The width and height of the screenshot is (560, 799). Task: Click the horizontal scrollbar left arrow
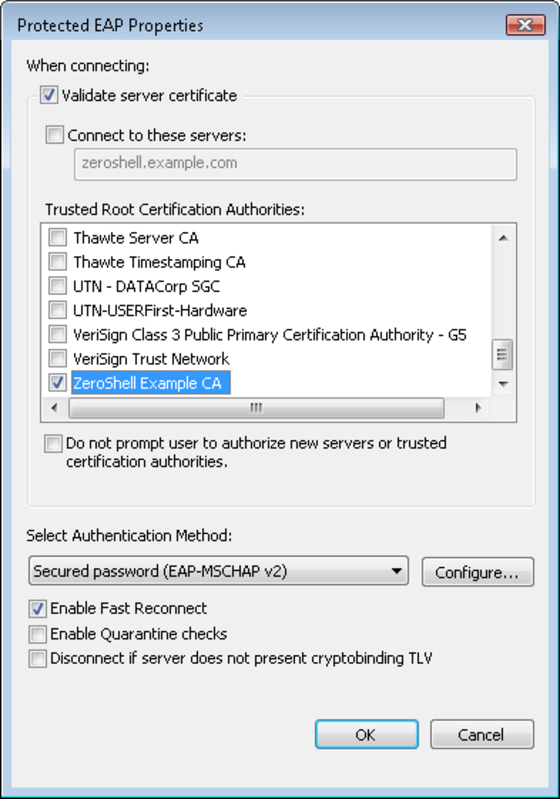55,408
